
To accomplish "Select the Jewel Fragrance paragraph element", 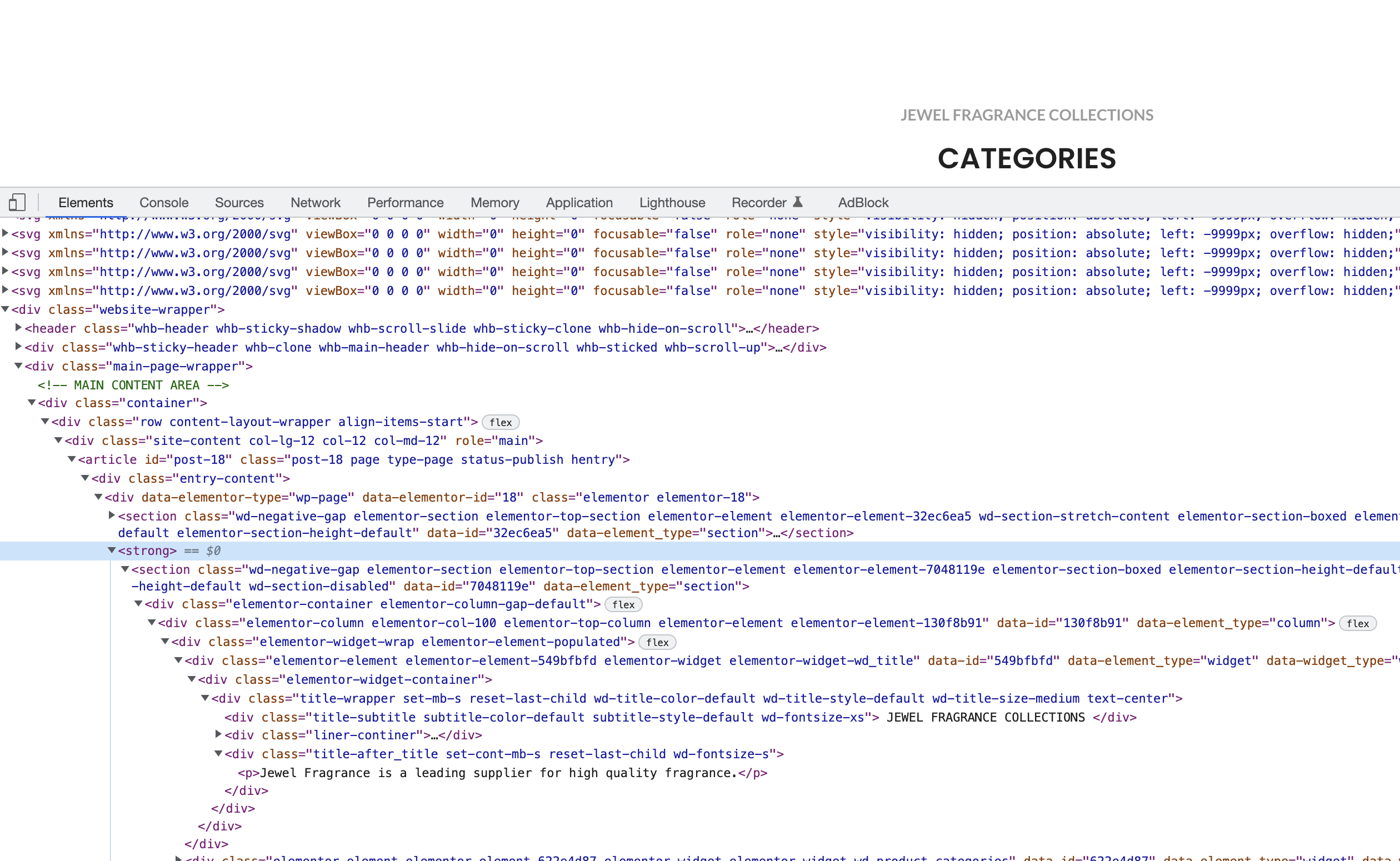I will [x=501, y=773].
